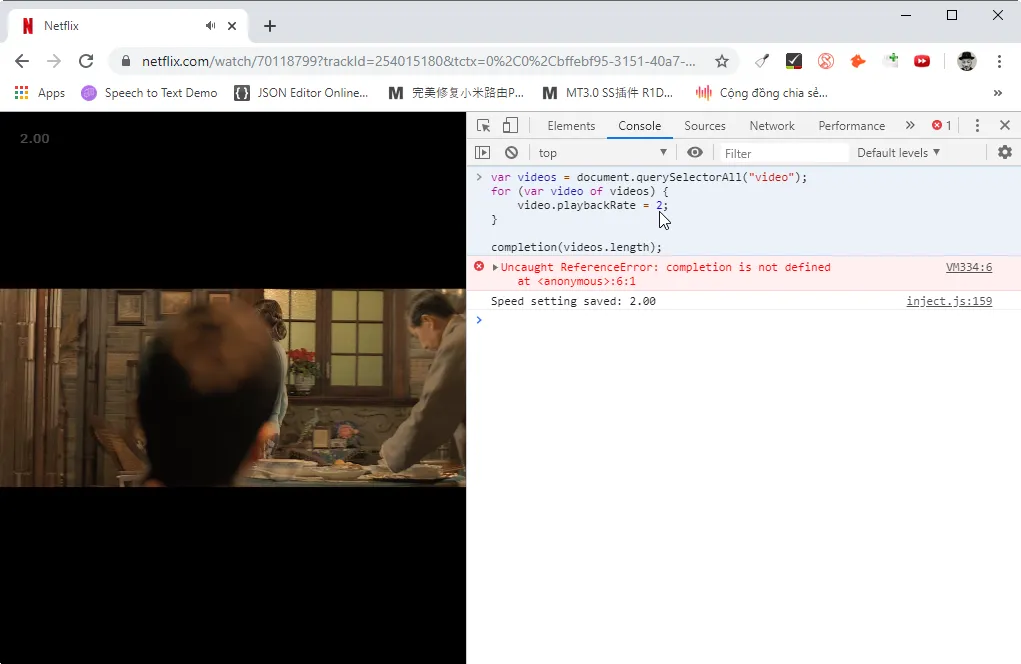Mute the tab using audio speaker icon

pyautogui.click(x=210, y=26)
